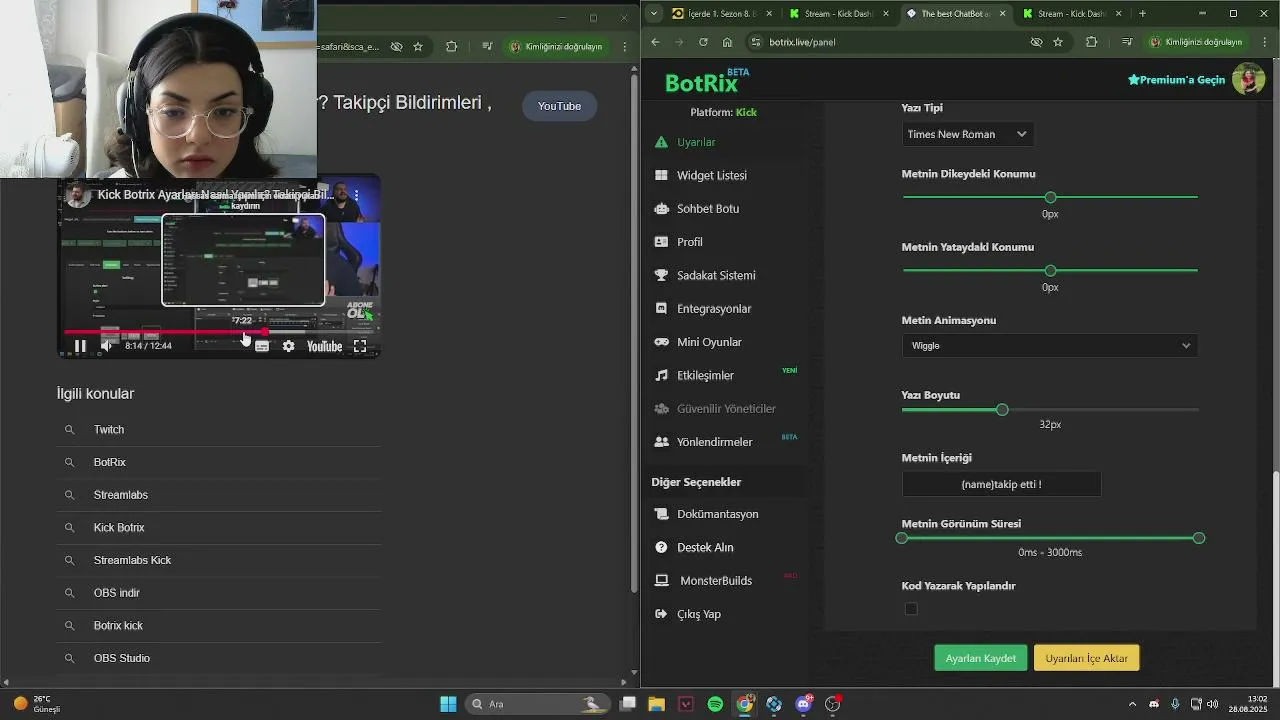
Task: Click the Güvenilir Yöneticiler group icon
Action: click(x=661, y=409)
